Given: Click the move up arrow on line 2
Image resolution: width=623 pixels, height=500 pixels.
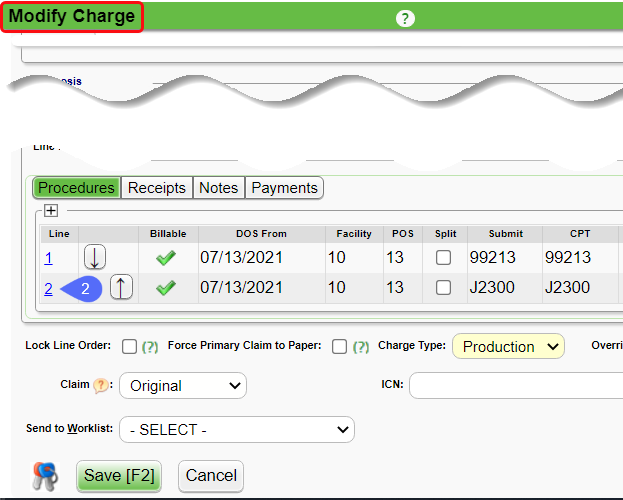Looking at the screenshot, I should 121,288.
